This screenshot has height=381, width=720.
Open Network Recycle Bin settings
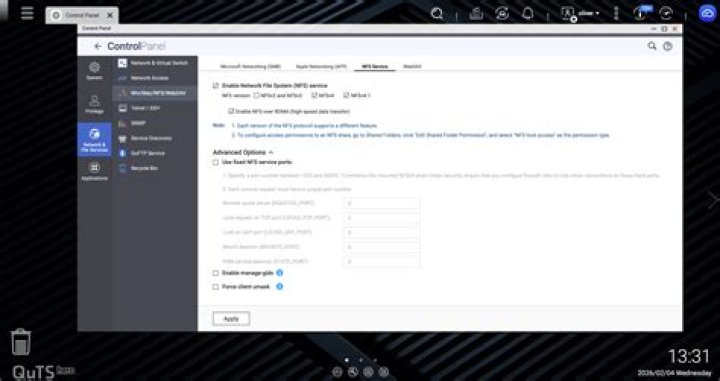tap(154, 168)
